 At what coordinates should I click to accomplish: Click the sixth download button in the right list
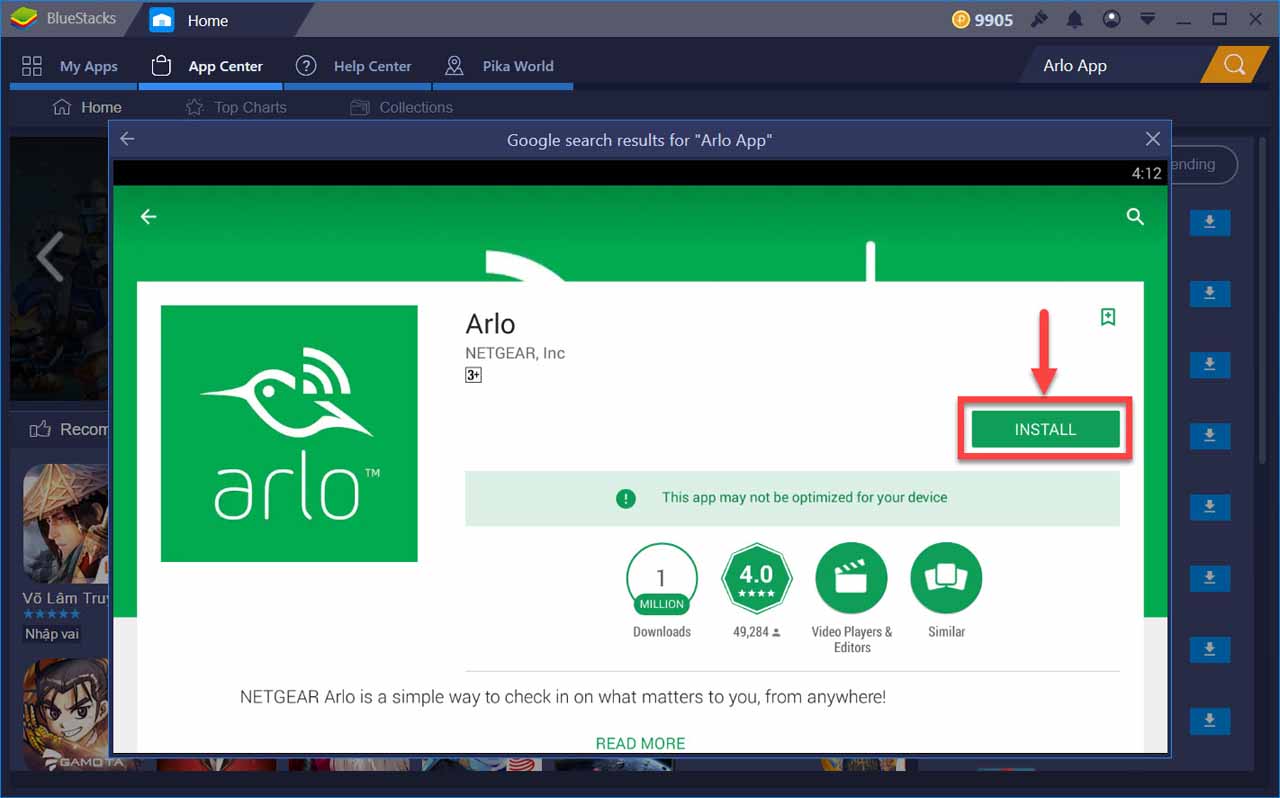pyautogui.click(x=1209, y=578)
